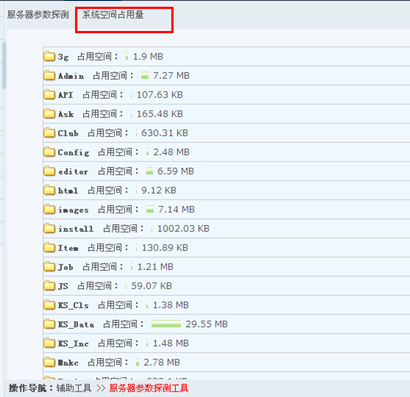Screen dimensions: 410x397
Task: Click the 1.38 MB size value
Action: point(171,305)
